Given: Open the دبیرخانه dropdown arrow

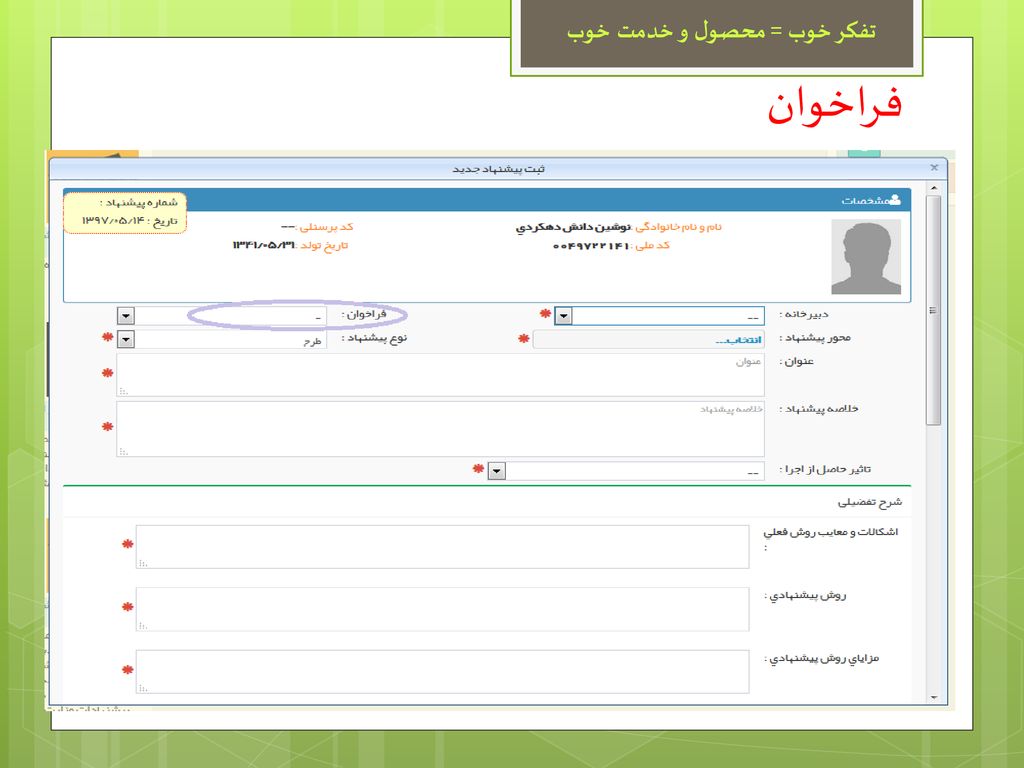Looking at the screenshot, I should point(563,316).
